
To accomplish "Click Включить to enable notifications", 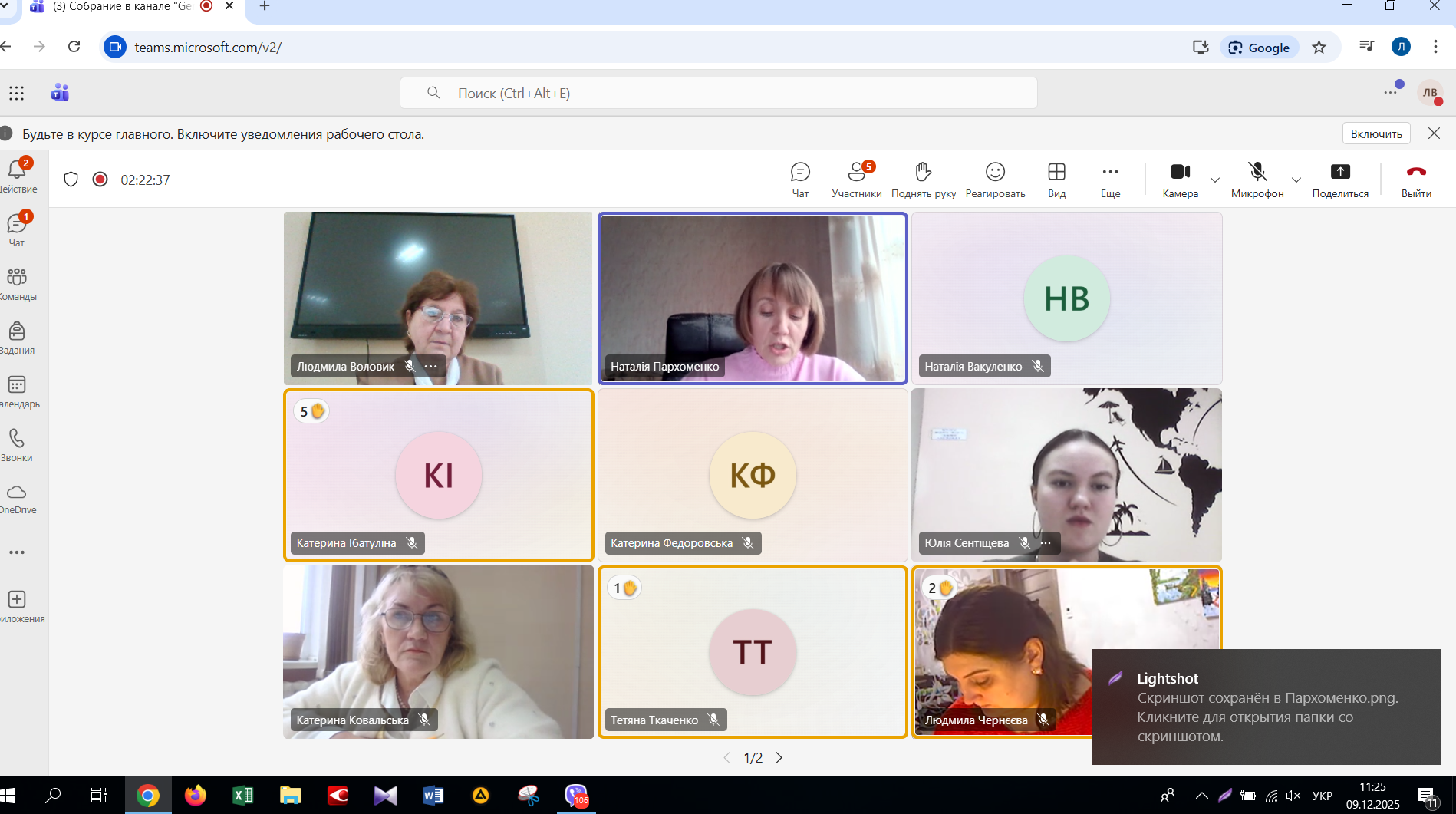I will point(1376,133).
